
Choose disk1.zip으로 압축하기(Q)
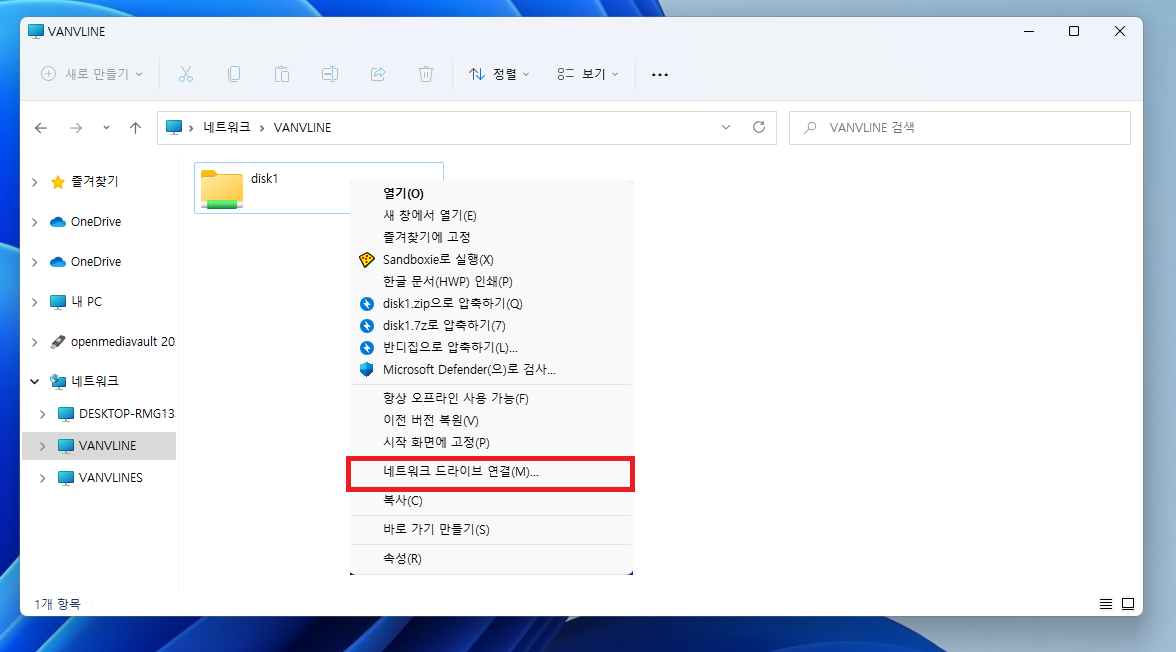click(491, 304)
